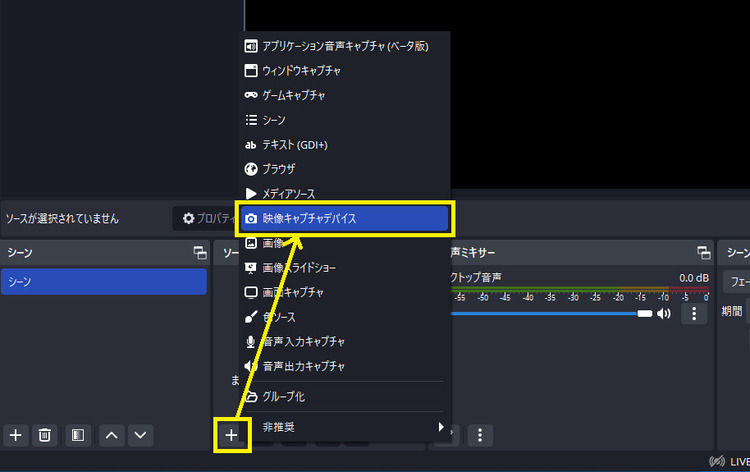This screenshot has width=750, height=472.
Task: Add a テキスト (GDI+) source
Action: click(344, 144)
